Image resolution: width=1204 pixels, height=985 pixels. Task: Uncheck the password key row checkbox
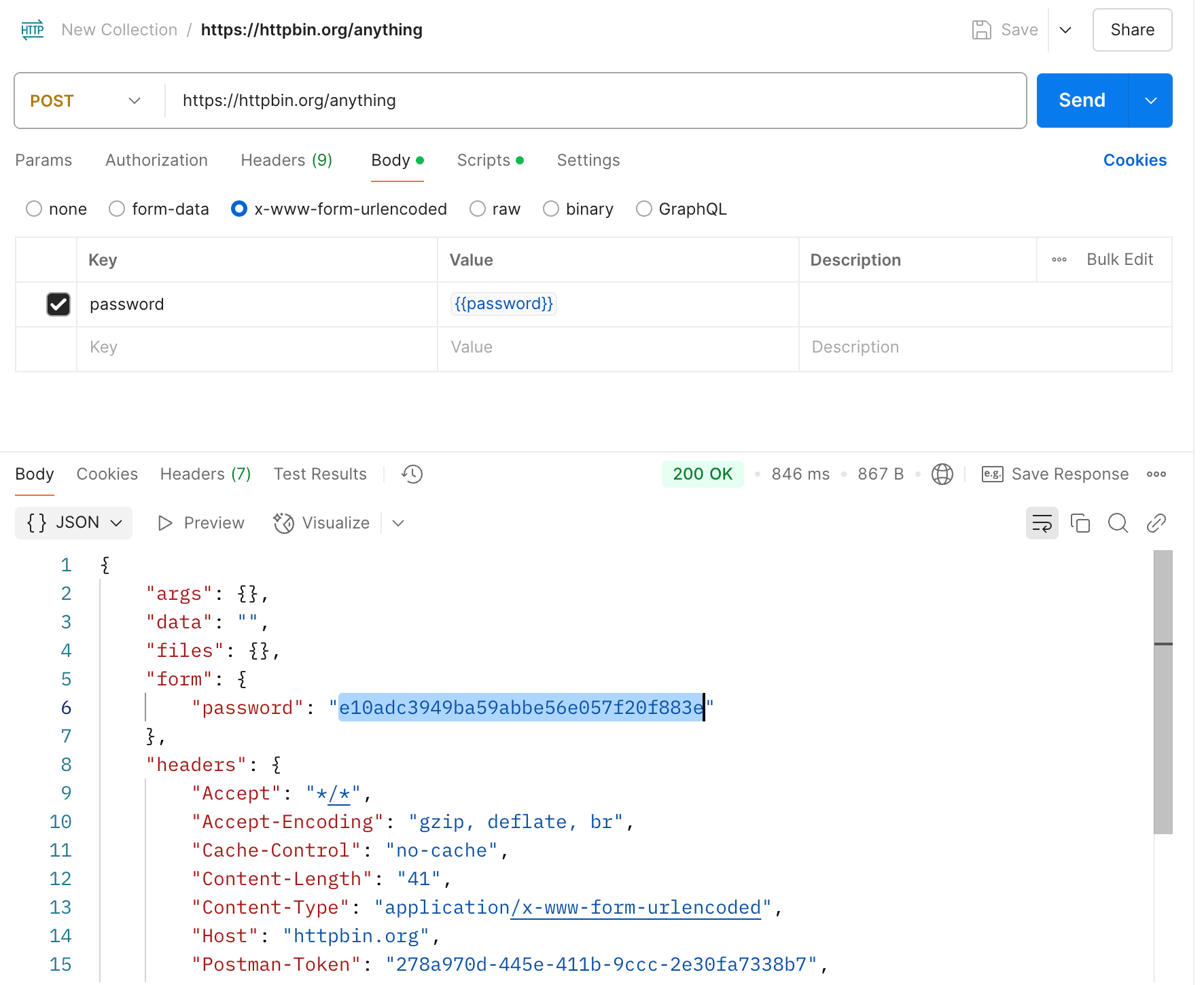click(58, 304)
